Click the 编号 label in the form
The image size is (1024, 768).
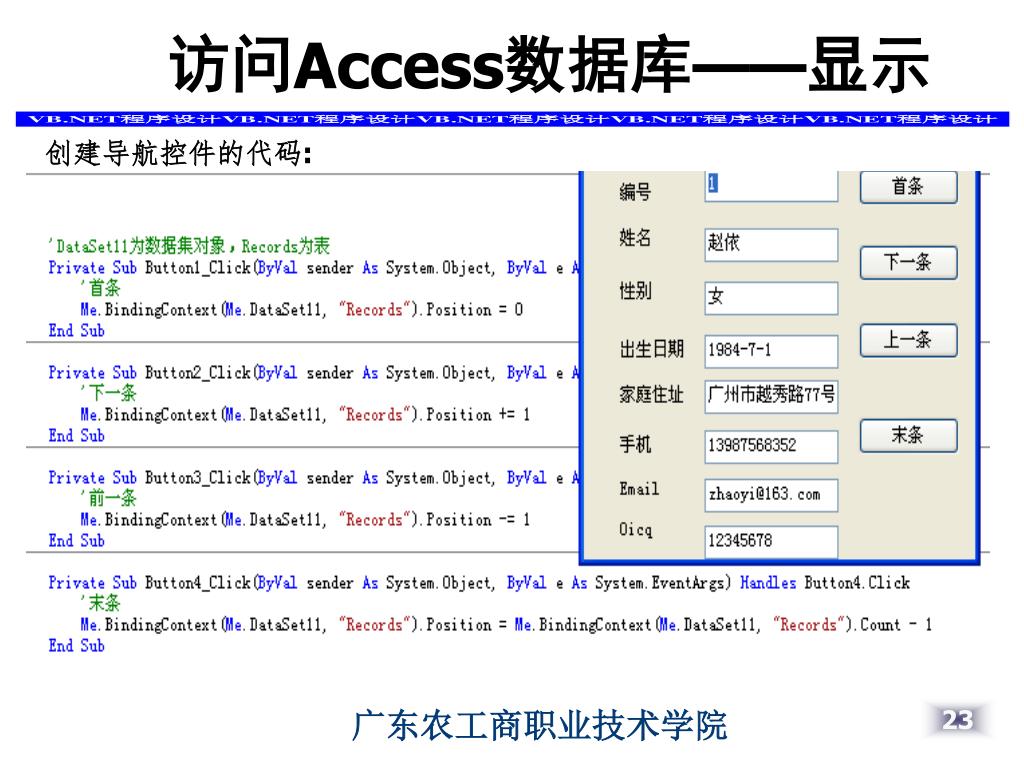635,192
